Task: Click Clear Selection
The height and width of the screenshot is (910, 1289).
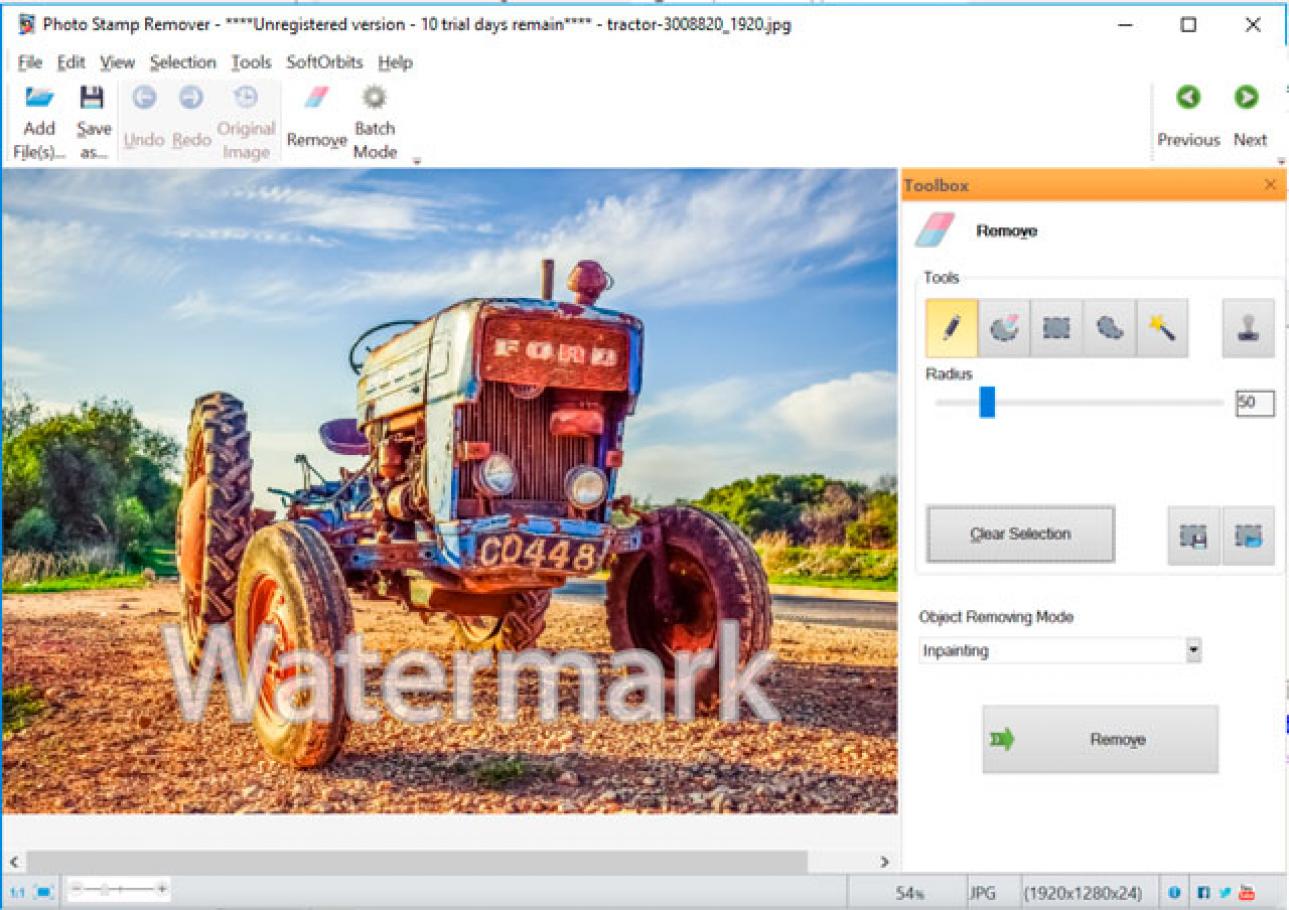Action: coord(1019,534)
